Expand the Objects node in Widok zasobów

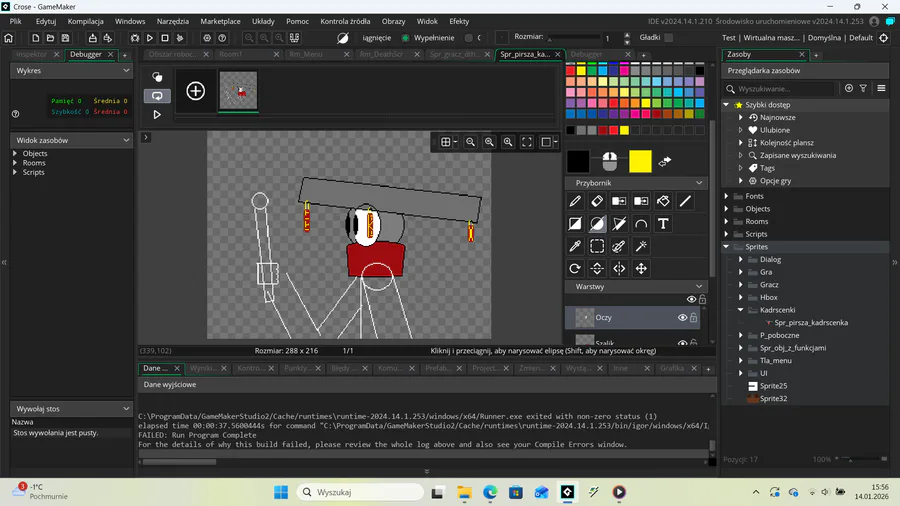tap(15, 154)
